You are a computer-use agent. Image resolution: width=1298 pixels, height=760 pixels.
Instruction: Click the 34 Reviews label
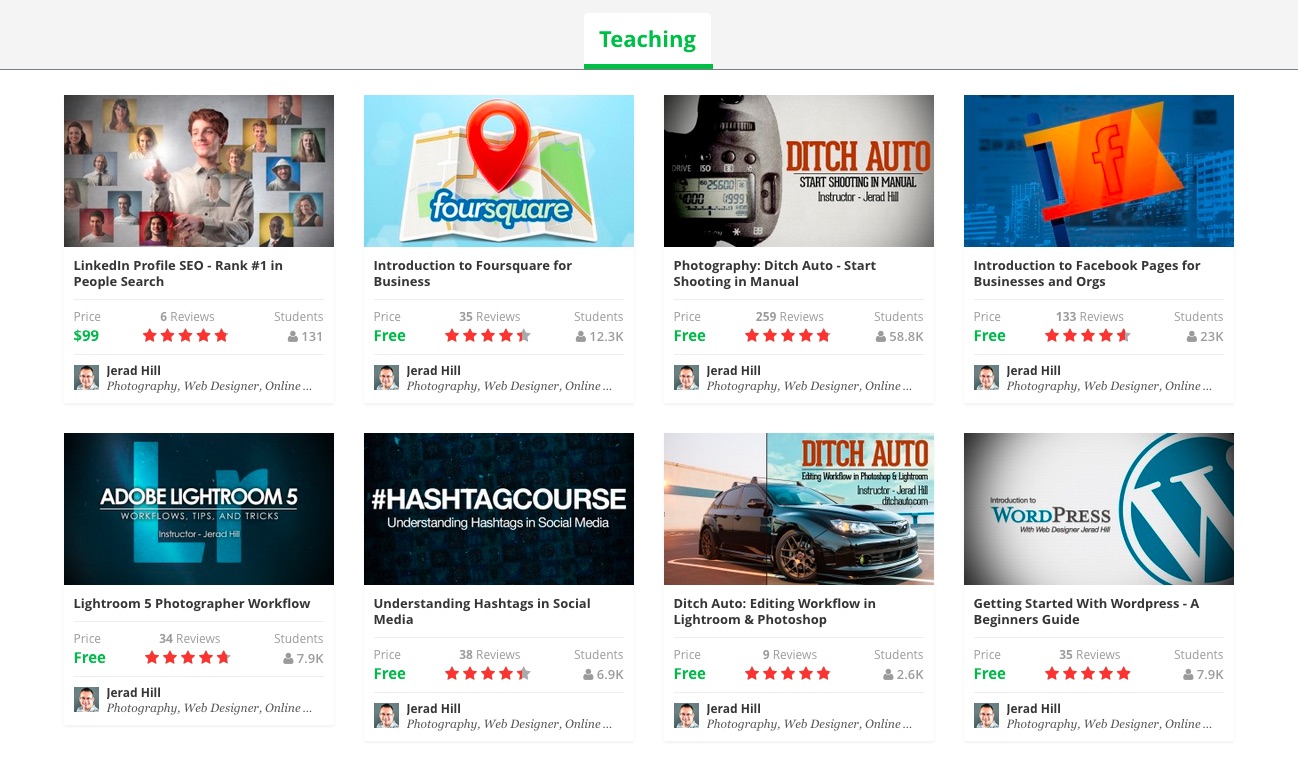pos(190,639)
